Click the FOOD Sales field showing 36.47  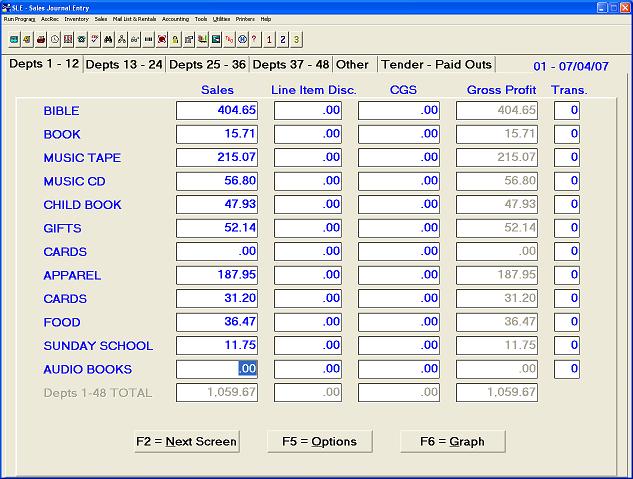217,322
